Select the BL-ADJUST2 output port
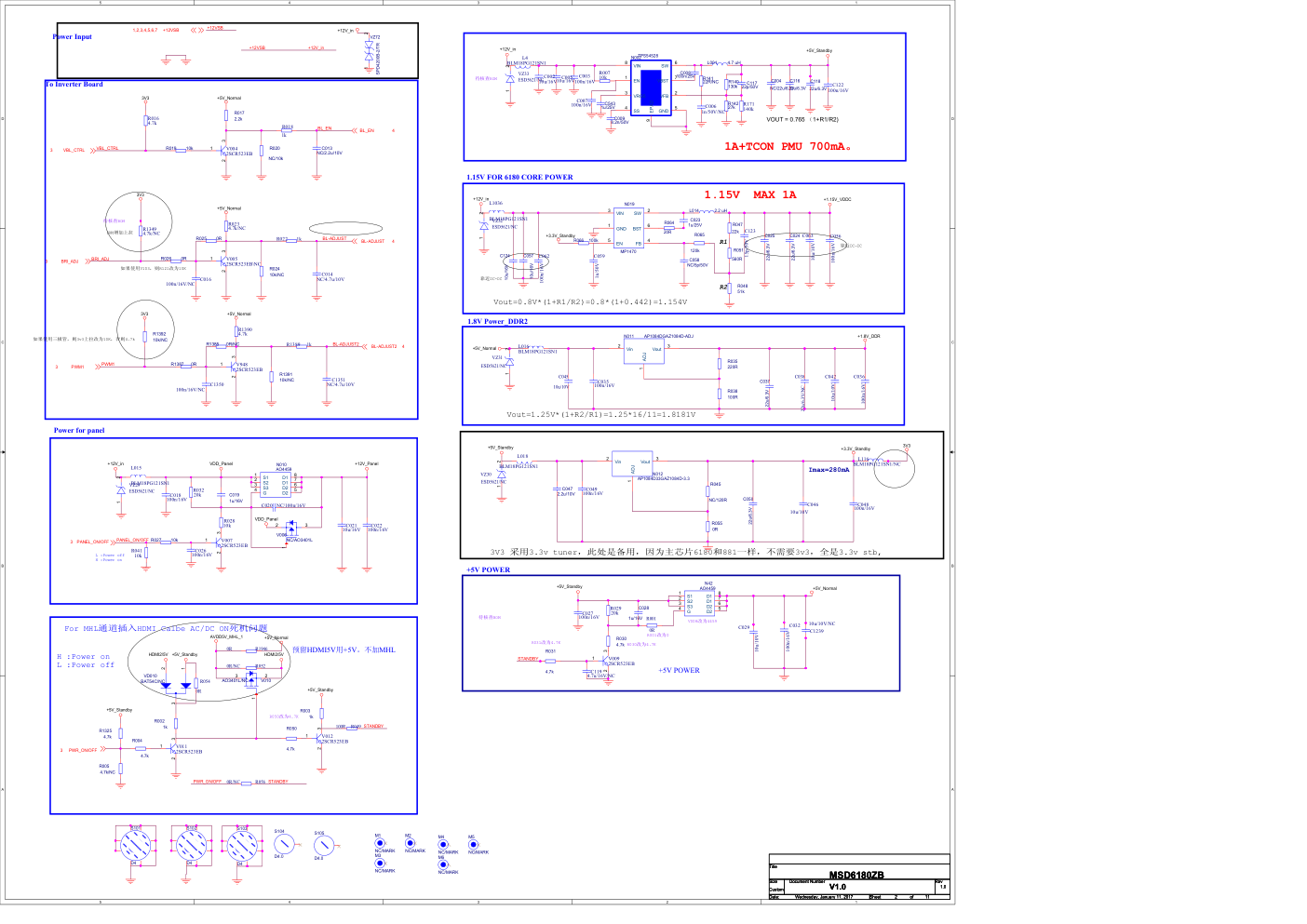The width and height of the screenshot is (1307, 924). point(384,346)
